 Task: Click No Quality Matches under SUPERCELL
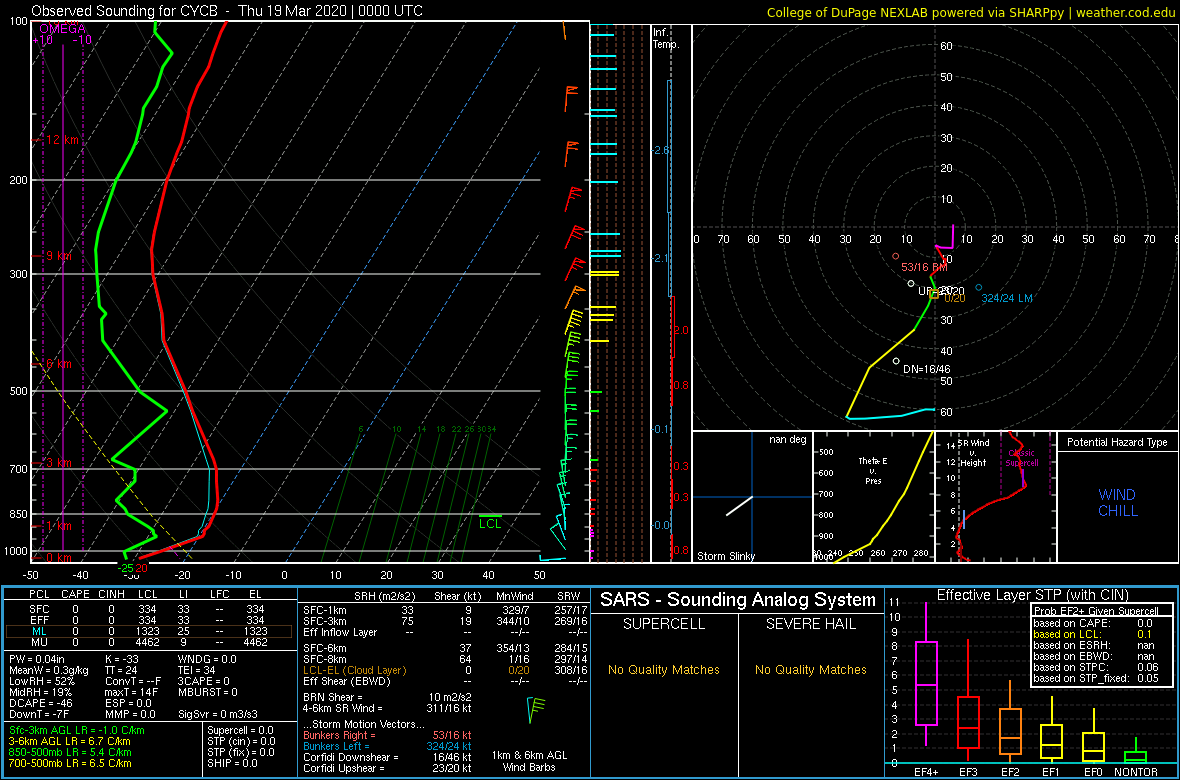click(x=664, y=669)
